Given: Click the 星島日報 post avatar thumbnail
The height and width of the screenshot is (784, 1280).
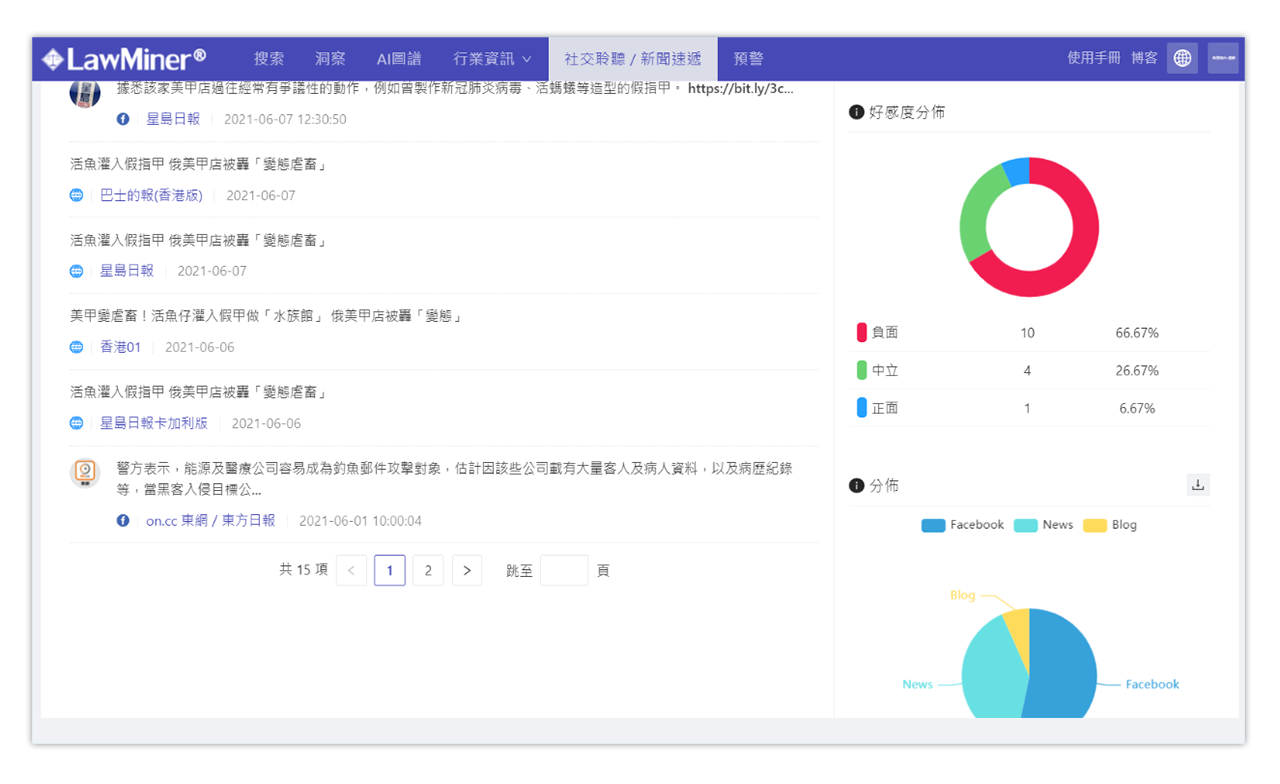Looking at the screenshot, I should click(85, 93).
